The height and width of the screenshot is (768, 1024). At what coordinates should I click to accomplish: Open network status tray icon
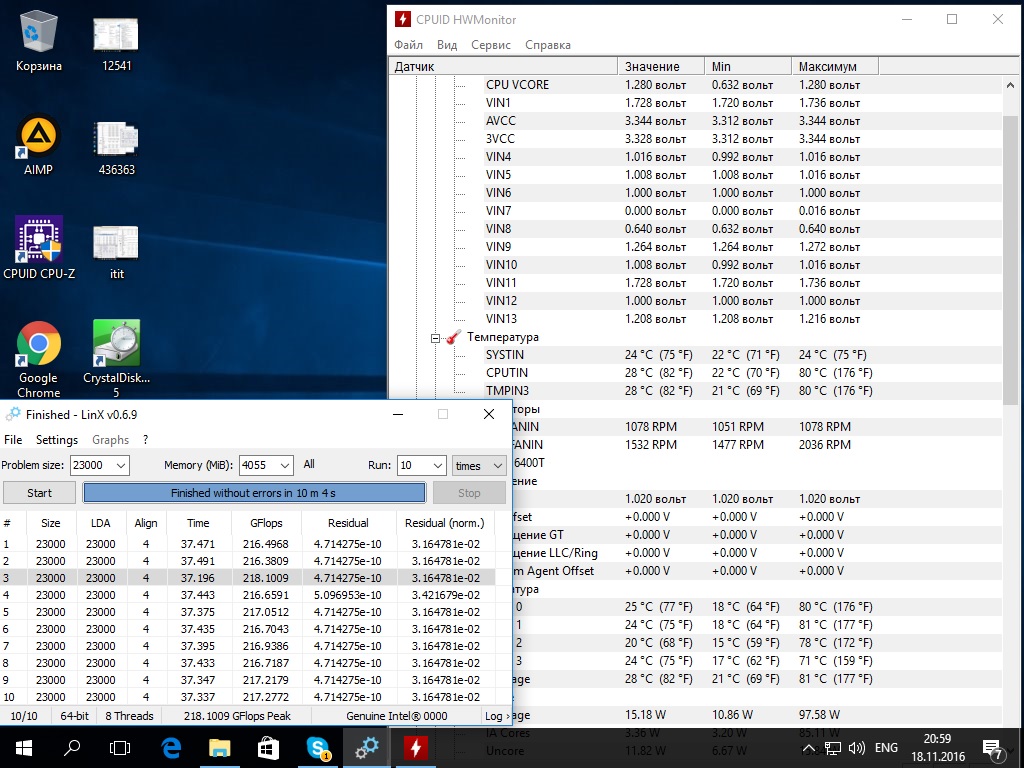(833, 748)
